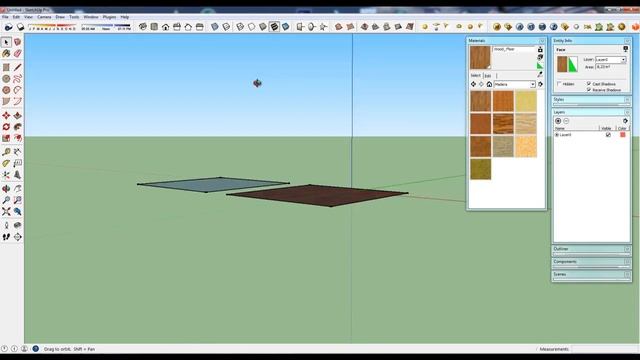Open the Draw menu

coord(60,17)
